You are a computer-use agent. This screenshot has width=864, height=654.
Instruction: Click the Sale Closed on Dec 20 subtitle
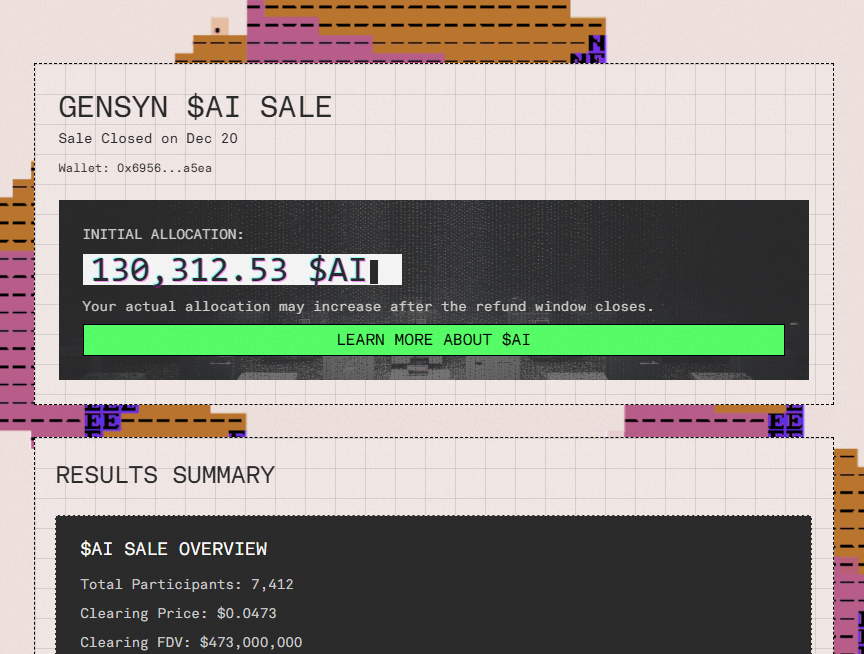pyautogui.click(x=148, y=138)
